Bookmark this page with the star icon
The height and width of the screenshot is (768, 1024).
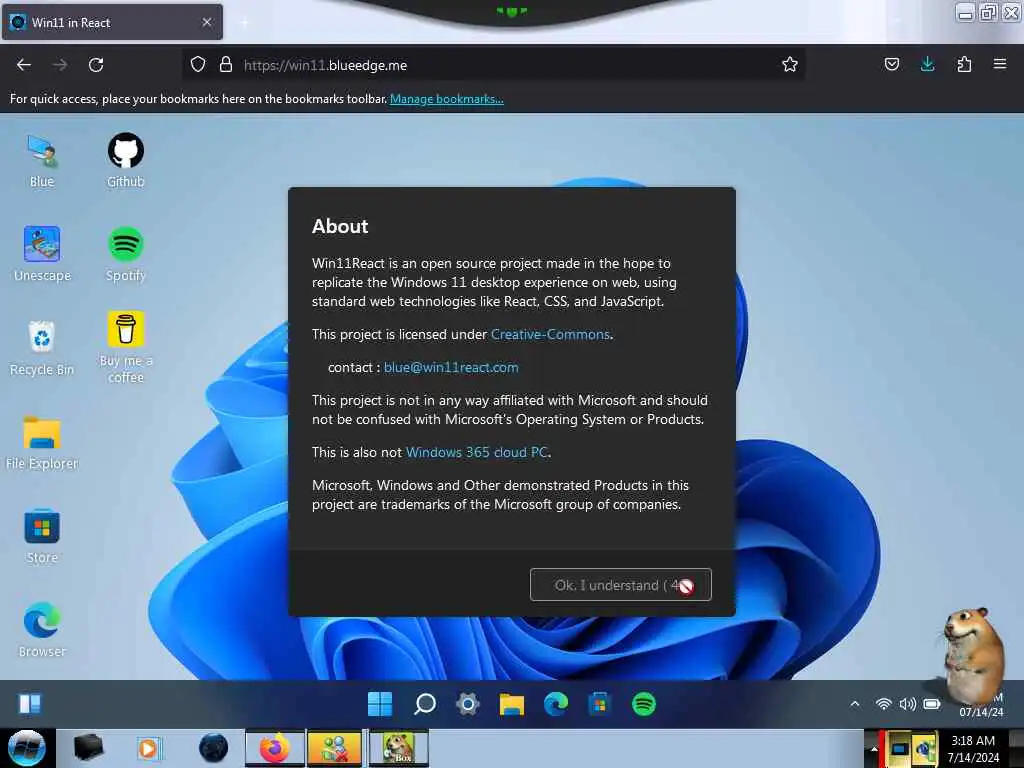coord(790,64)
